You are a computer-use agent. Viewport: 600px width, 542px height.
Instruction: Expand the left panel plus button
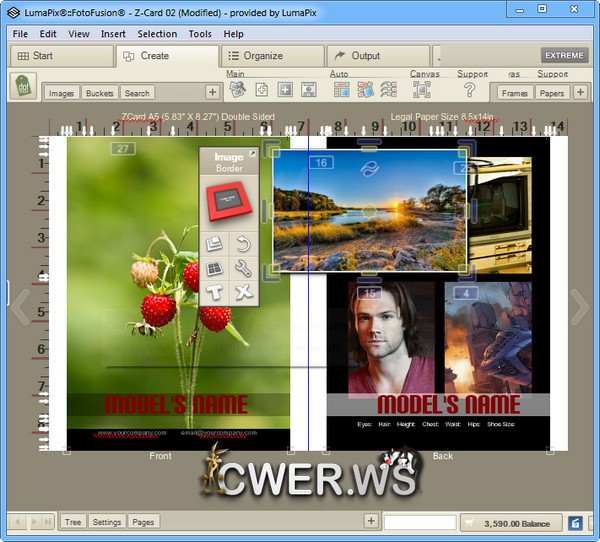click(x=212, y=92)
